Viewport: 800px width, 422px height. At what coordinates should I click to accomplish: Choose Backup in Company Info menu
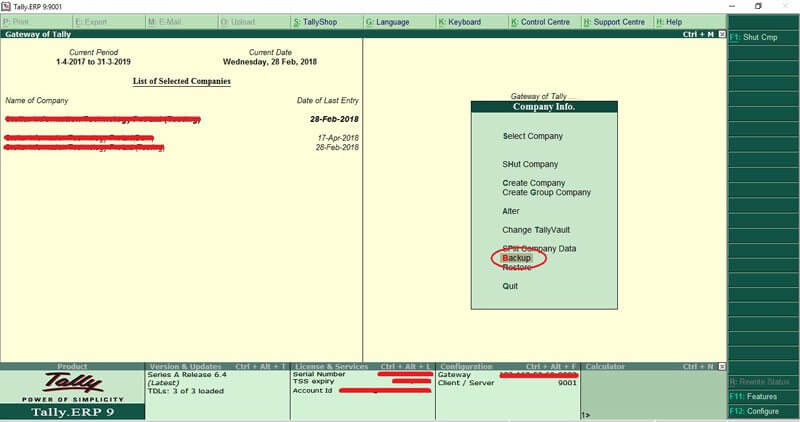tap(517, 258)
